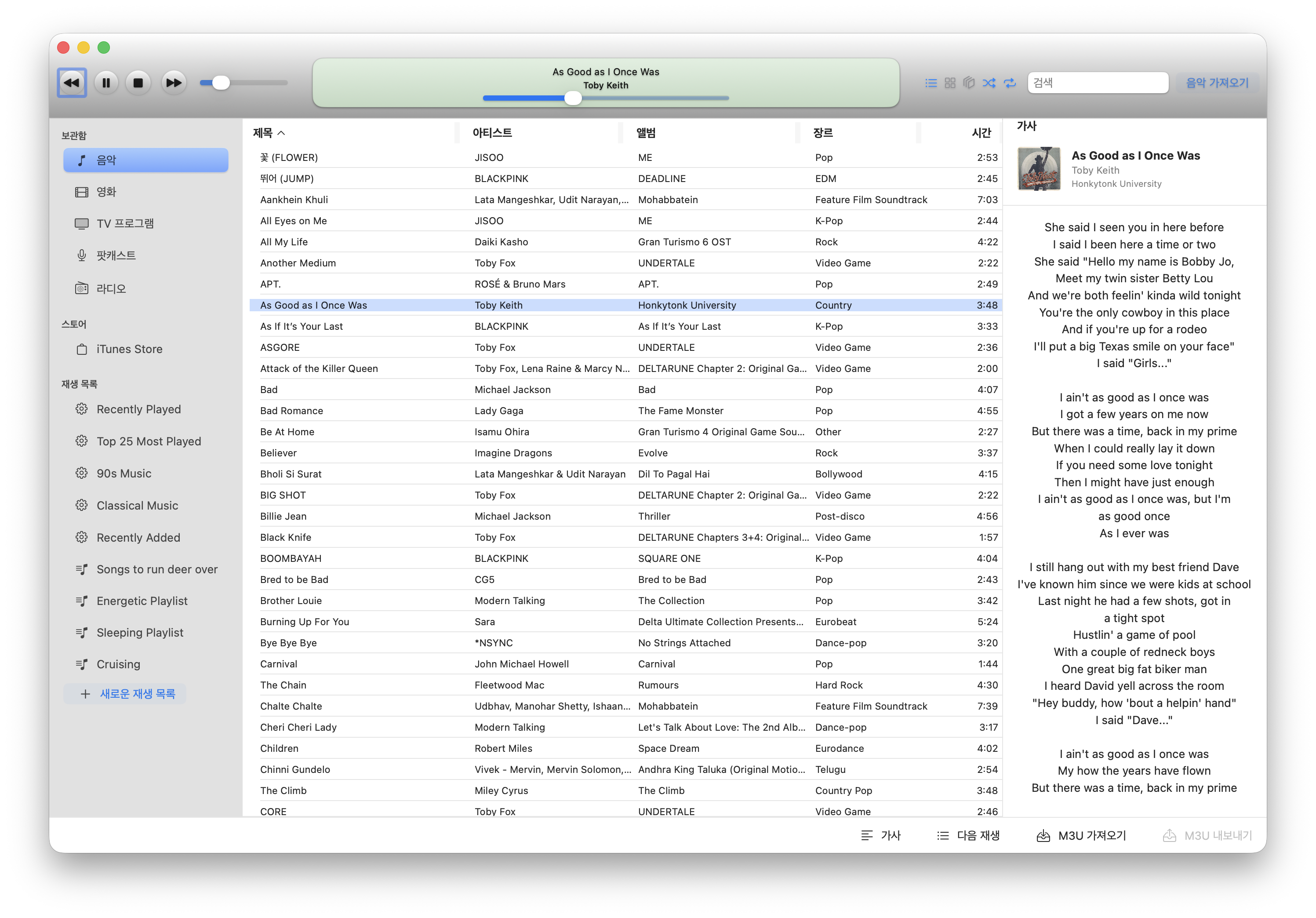The height and width of the screenshot is (918, 1316).
Task: Stop playback with the stop button
Action: click(x=138, y=83)
